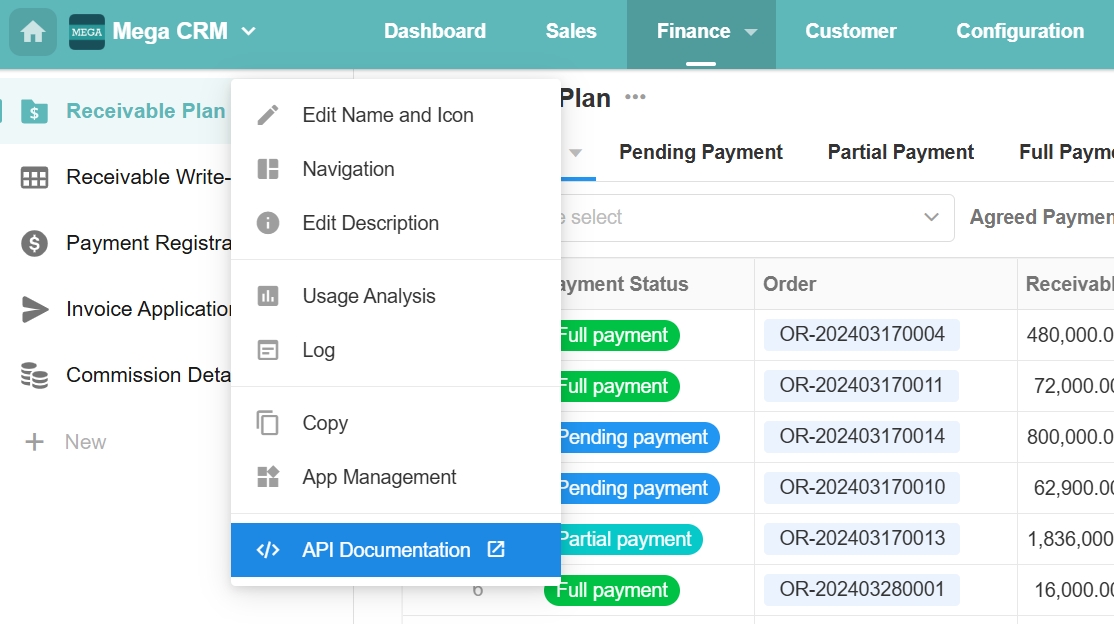Image resolution: width=1114 pixels, height=624 pixels.
Task: Click Full payment status in OR-202403170004 row
Action: click(x=620, y=335)
